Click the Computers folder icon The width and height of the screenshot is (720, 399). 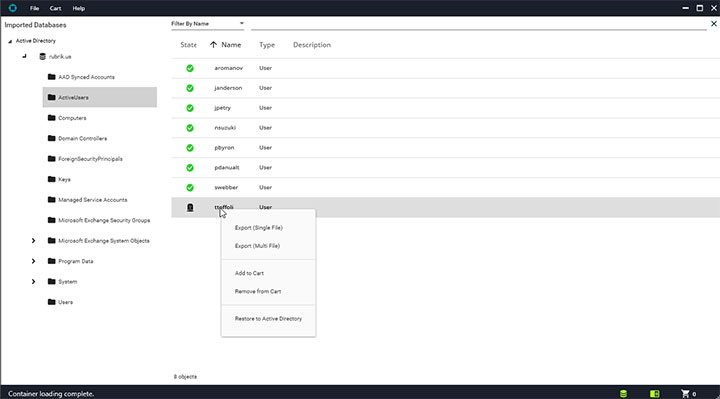(x=51, y=118)
